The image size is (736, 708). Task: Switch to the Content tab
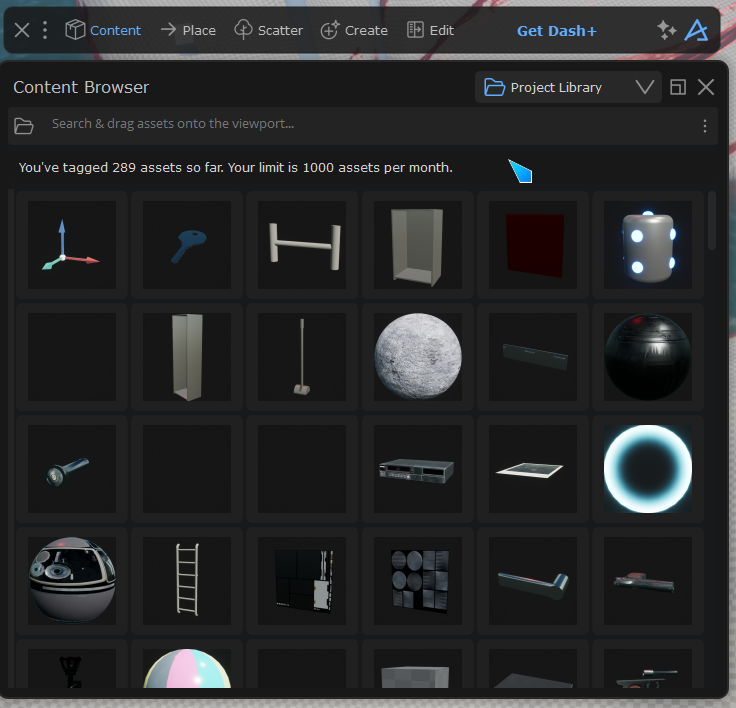pos(103,31)
